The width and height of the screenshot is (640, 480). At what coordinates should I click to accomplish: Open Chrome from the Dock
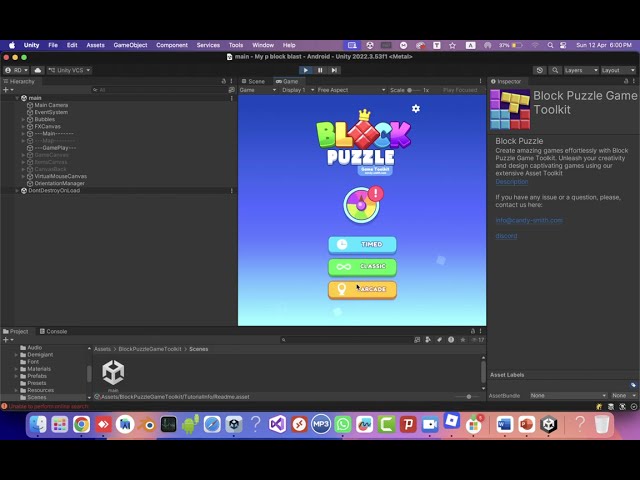[x=81, y=424]
